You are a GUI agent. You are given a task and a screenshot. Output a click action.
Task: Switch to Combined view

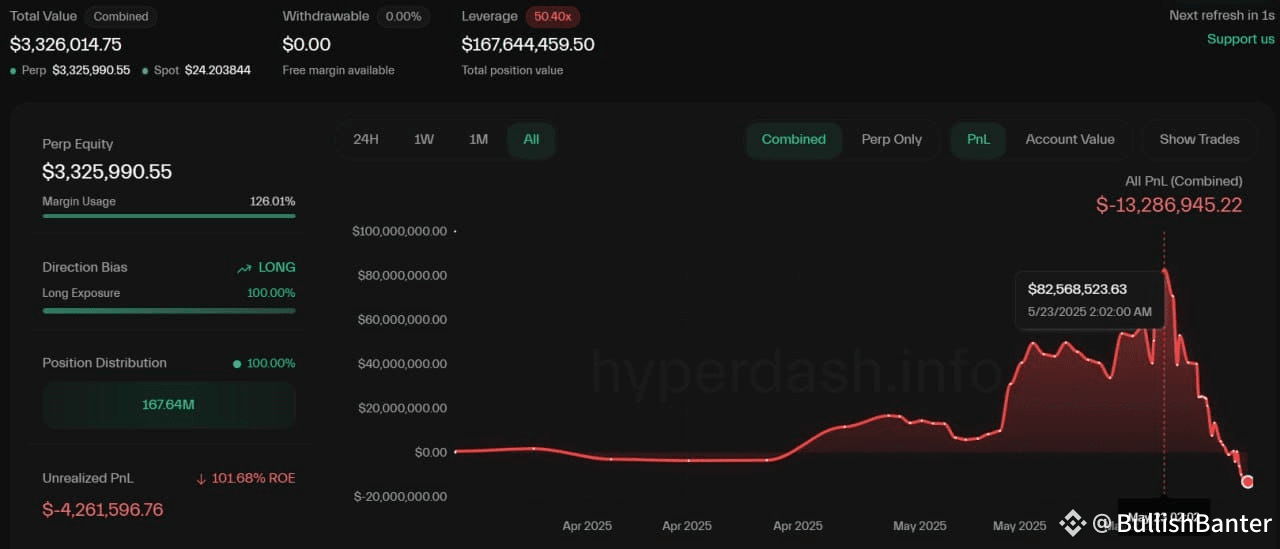point(794,139)
